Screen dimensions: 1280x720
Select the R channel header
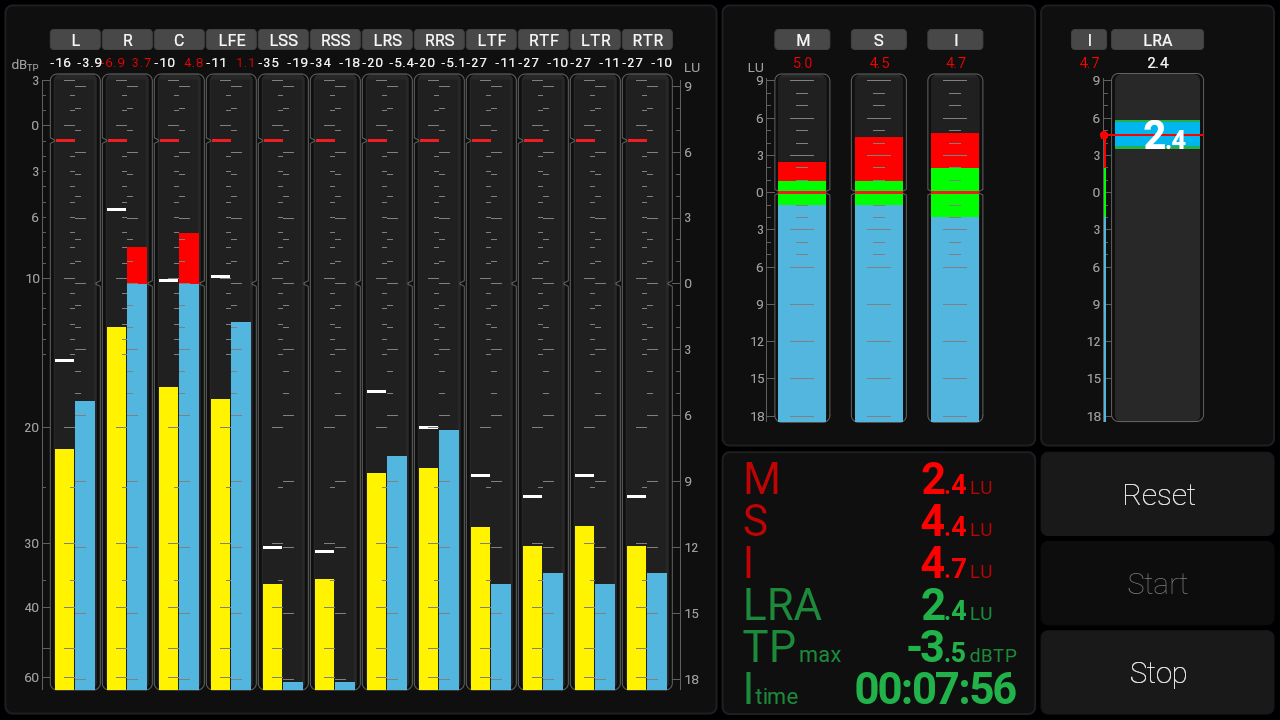coord(128,40)
